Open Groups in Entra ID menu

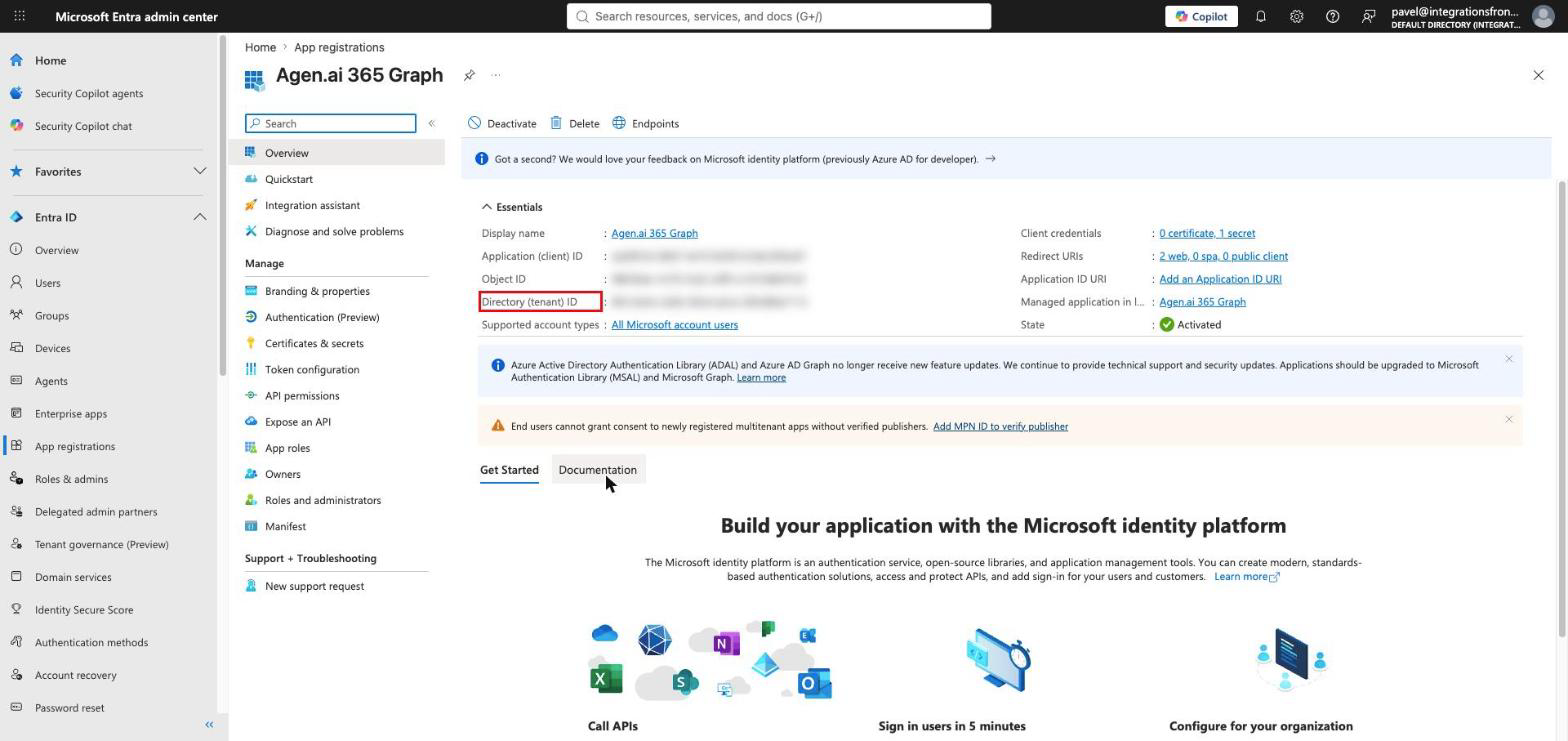pyautogui.click(x=52, y=315)
